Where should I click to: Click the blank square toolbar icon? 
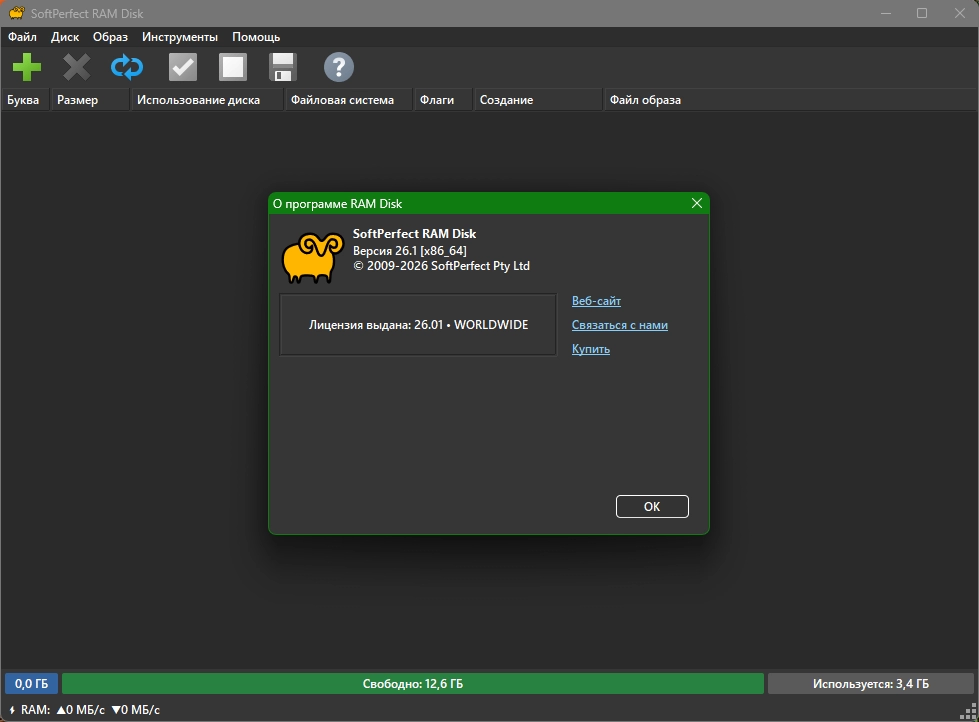coord(233,67)
